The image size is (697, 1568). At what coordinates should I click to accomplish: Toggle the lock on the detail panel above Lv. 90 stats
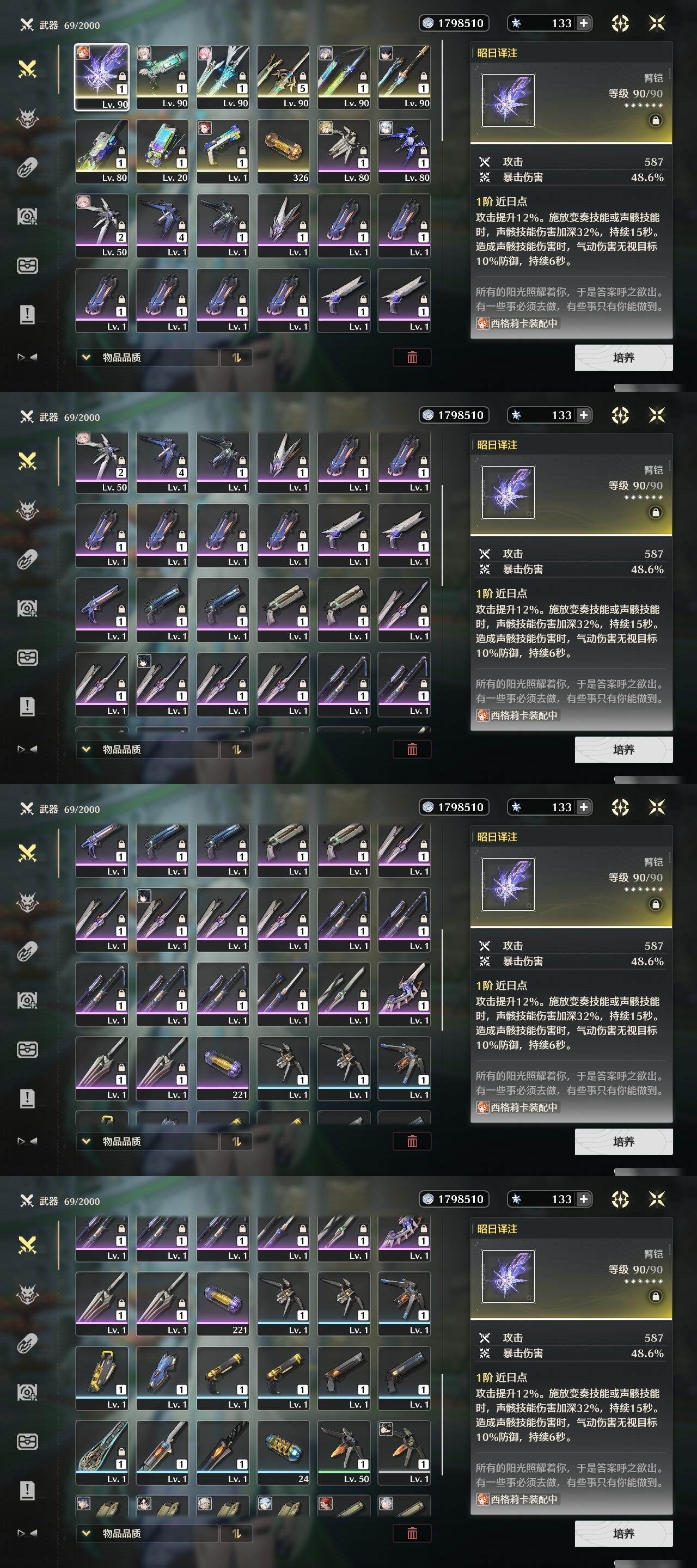pos(655,120)
